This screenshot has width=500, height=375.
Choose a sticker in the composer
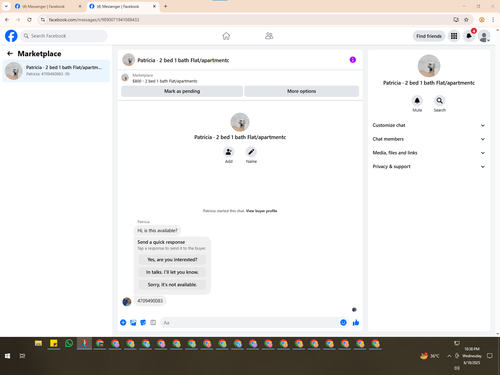pyautogui.click(x=143, y=322)
